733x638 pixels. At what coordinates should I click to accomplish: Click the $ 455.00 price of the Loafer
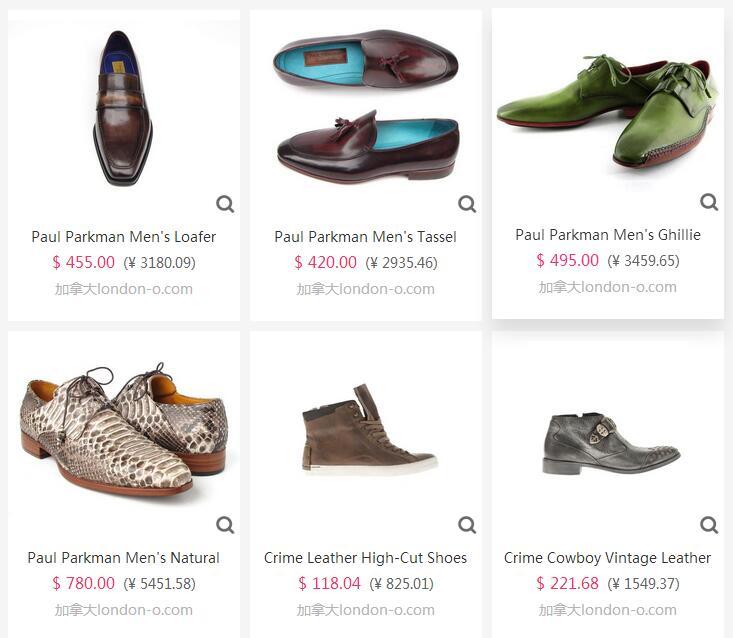(x=84, y=263)
